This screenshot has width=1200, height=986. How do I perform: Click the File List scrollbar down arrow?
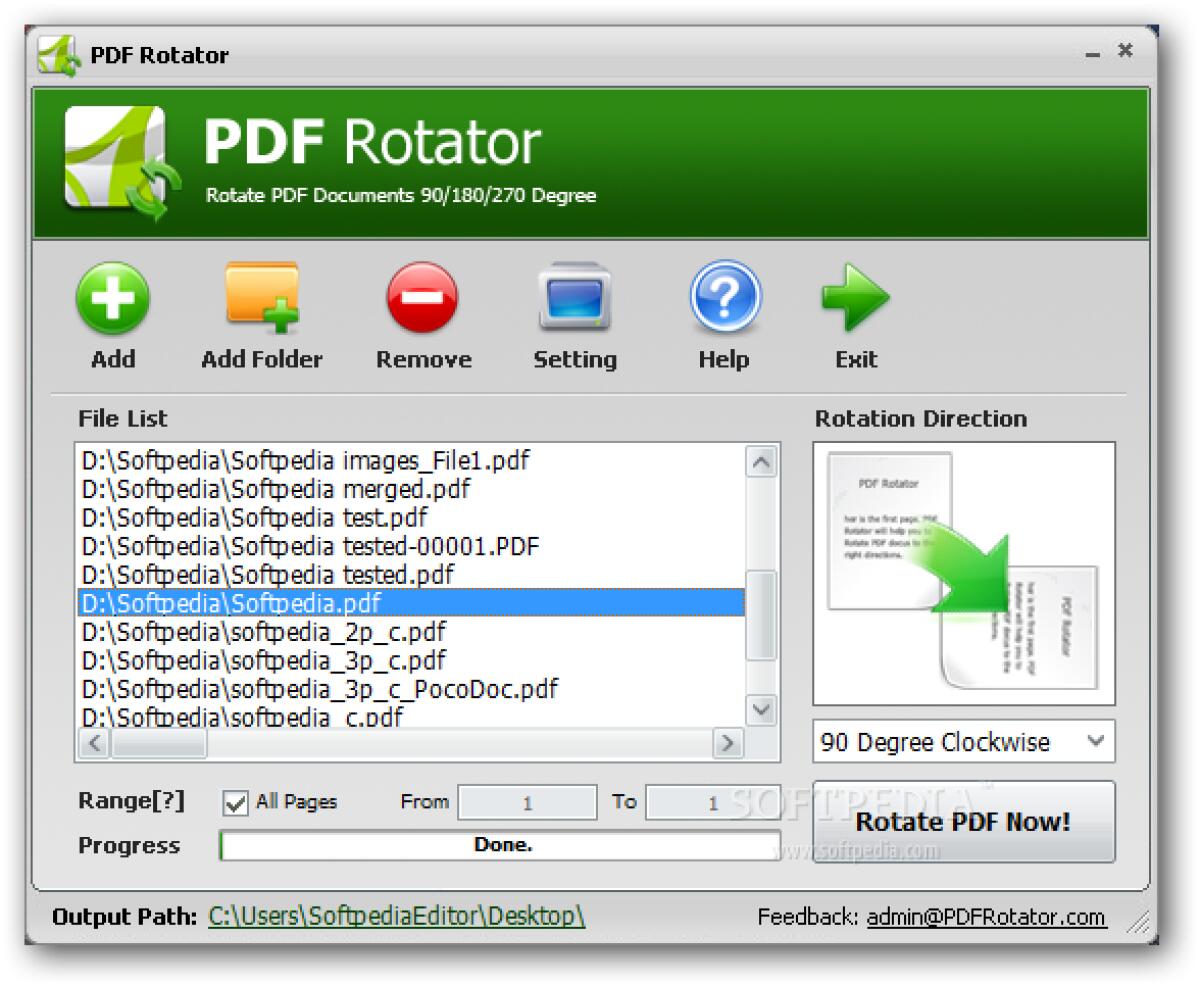point(762,711)
